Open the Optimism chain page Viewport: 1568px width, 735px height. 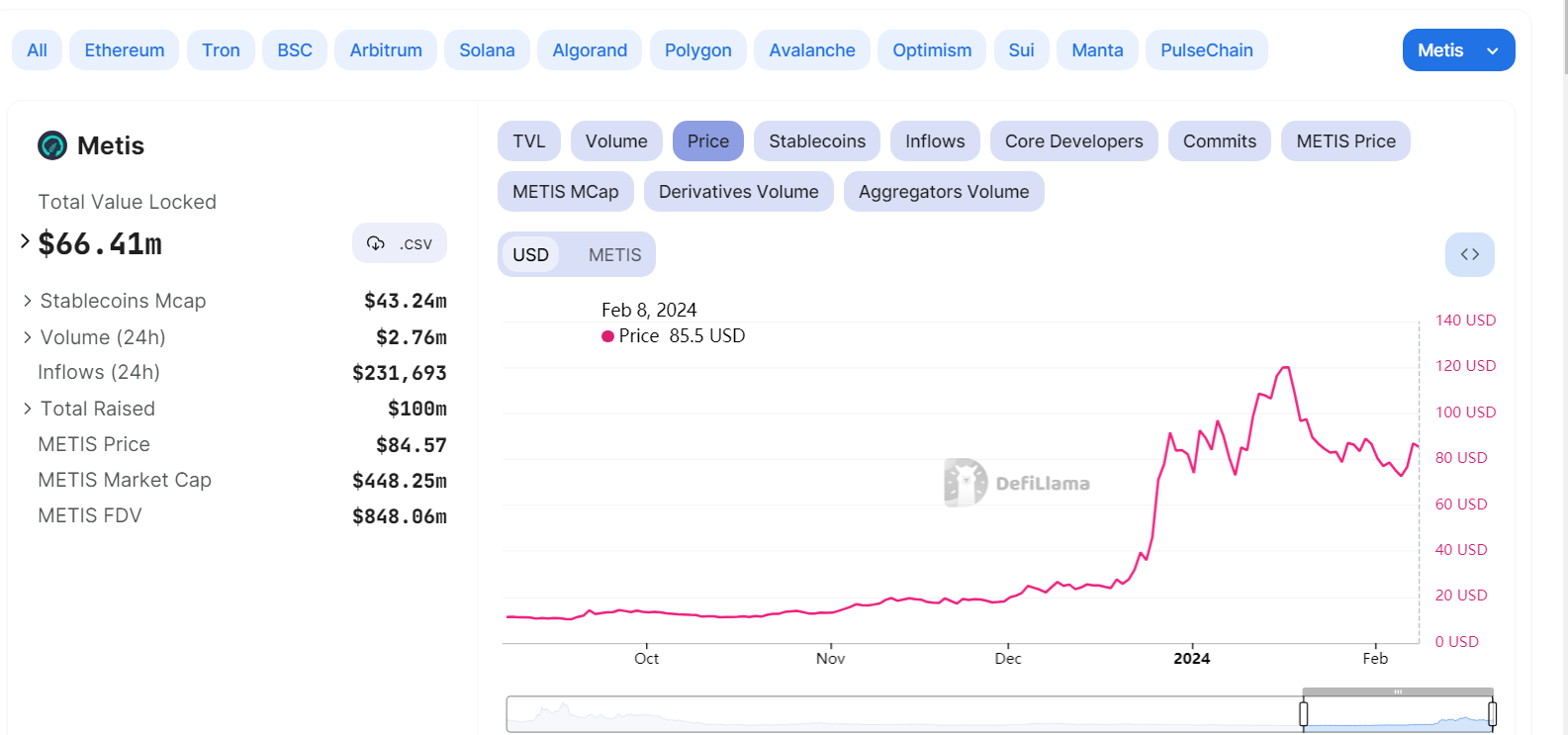pos(932,50)
